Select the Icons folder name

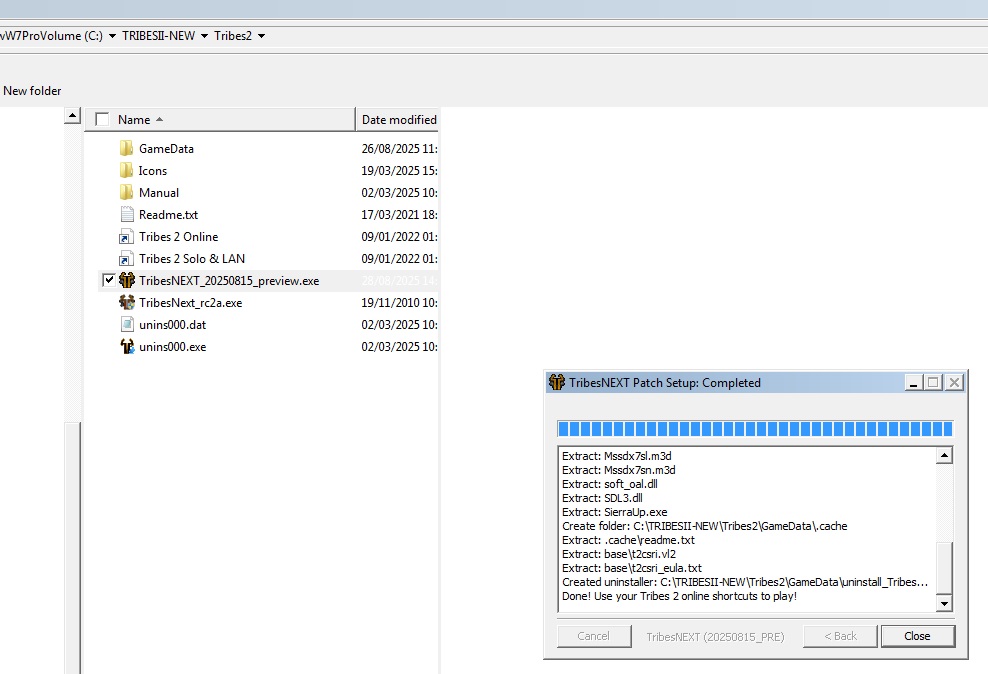coord(152,171)
